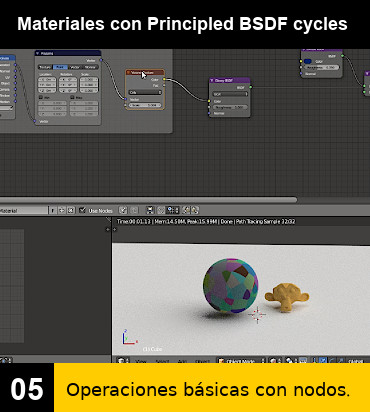Open the viewport shading selector
Image resolution: width=370 pixels, height=412 pixels.
[274, 361]
